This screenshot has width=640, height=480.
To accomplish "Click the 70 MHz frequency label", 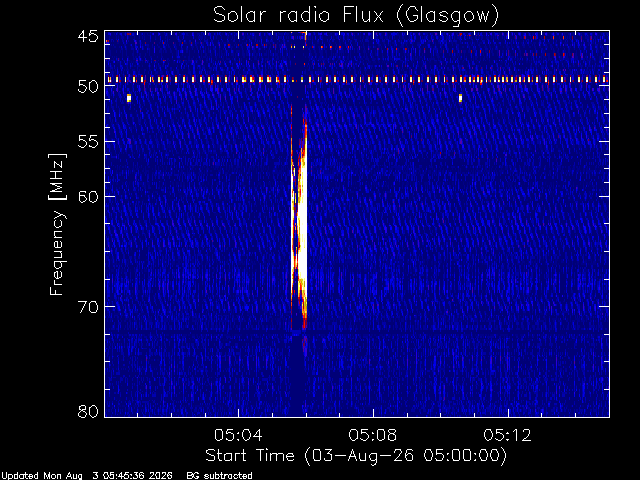I will tap(88, 307).
